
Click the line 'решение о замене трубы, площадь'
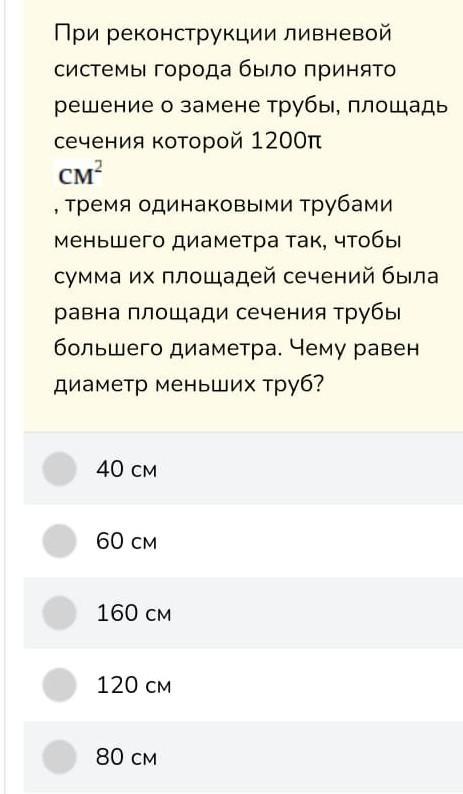click(251, 106)
